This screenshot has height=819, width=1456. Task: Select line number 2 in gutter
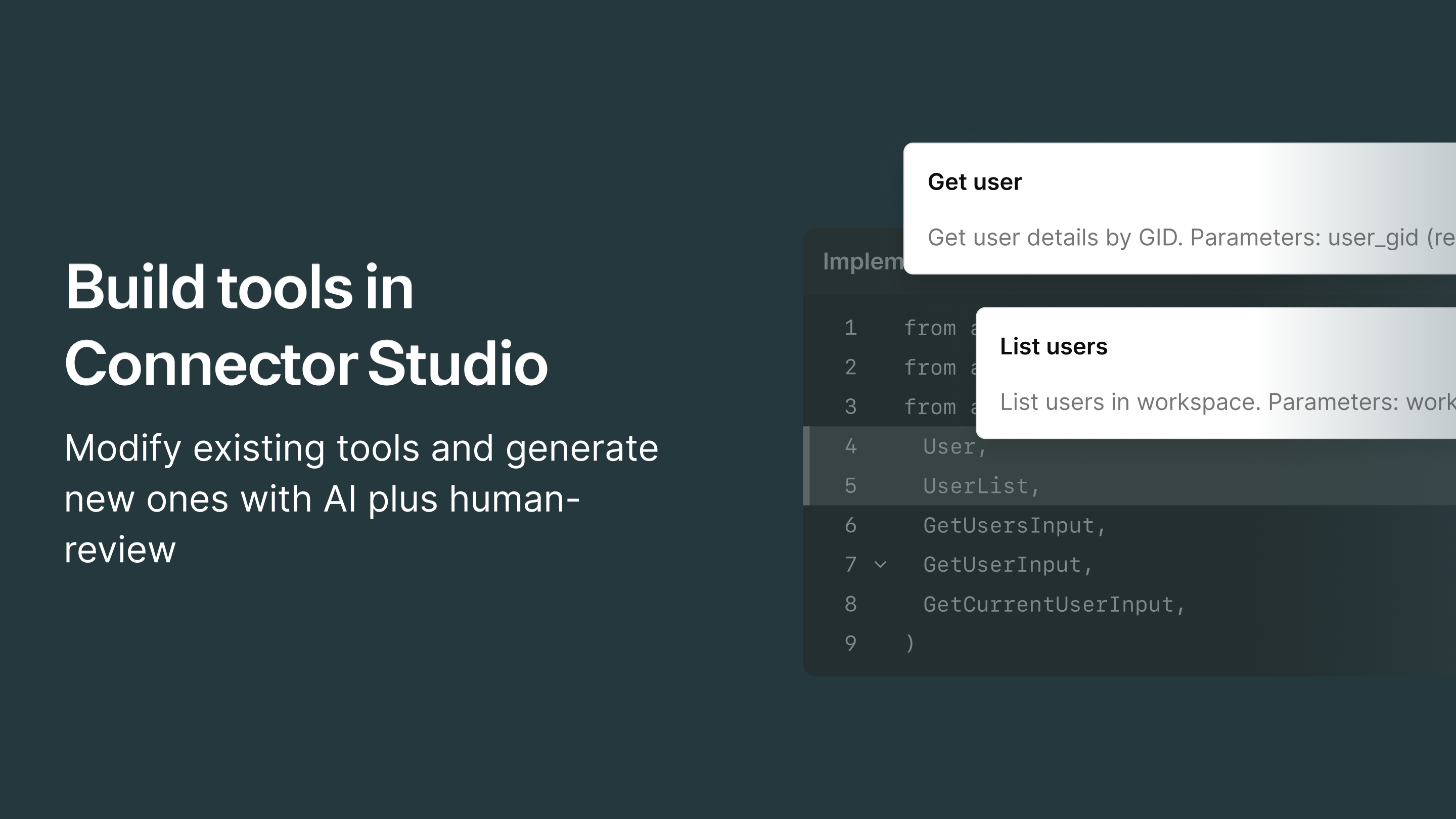click(x=850, y=368)
